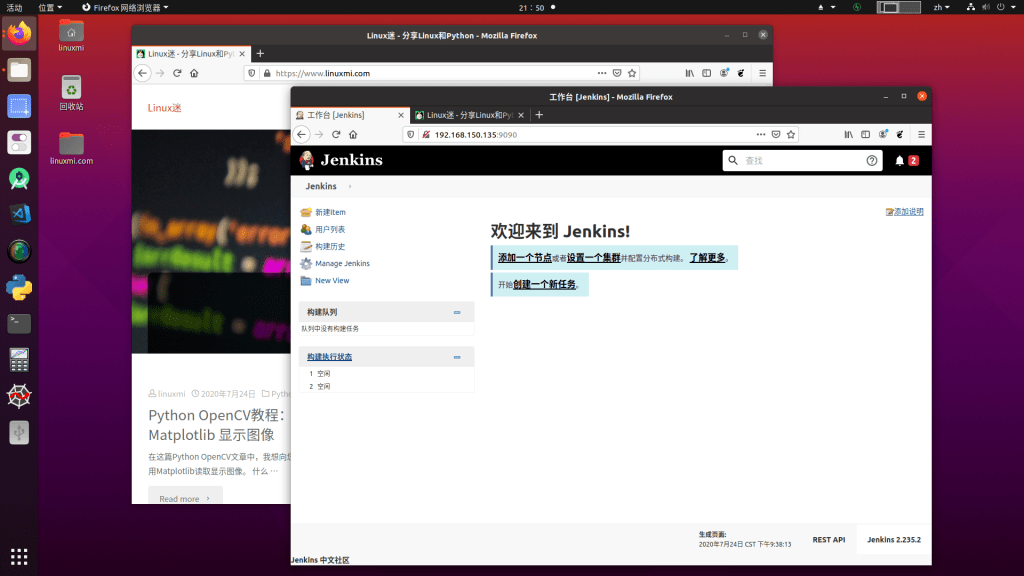Reload the Jenkins page
The height and width of the screenshot is (576, 1024).
click(336, 135)
